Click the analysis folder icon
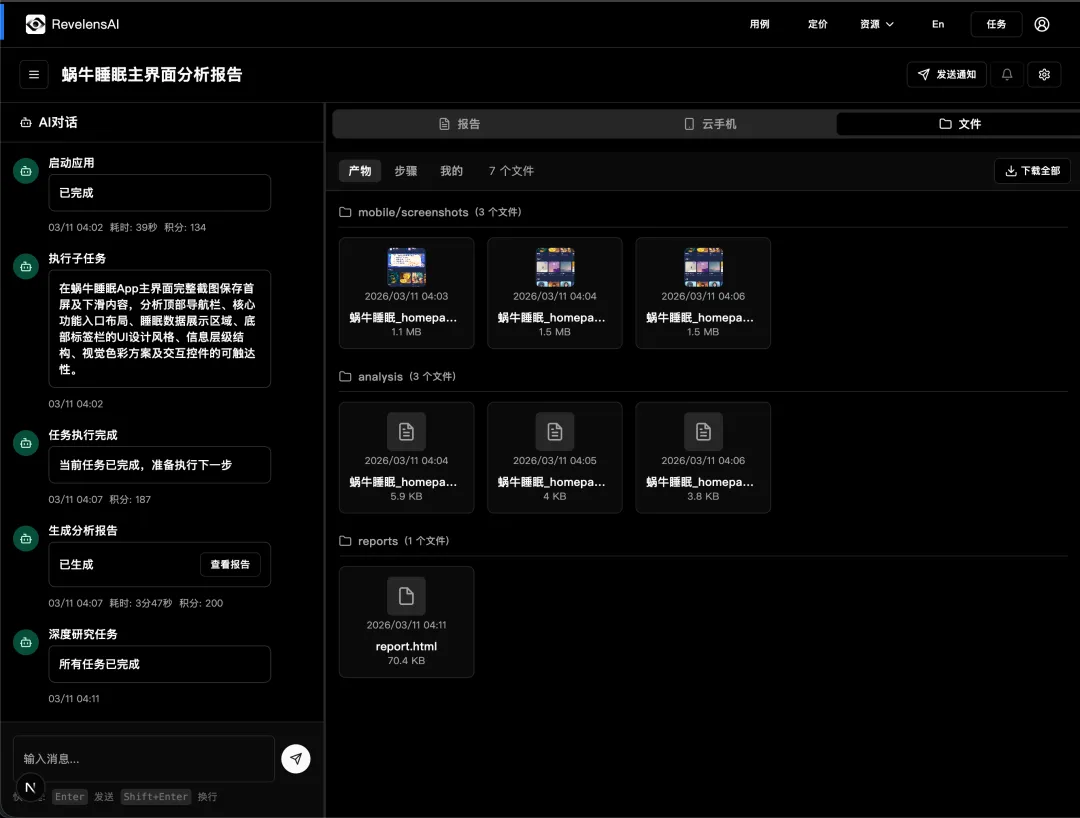This screenshot has width=1080, height=818. 345,377
